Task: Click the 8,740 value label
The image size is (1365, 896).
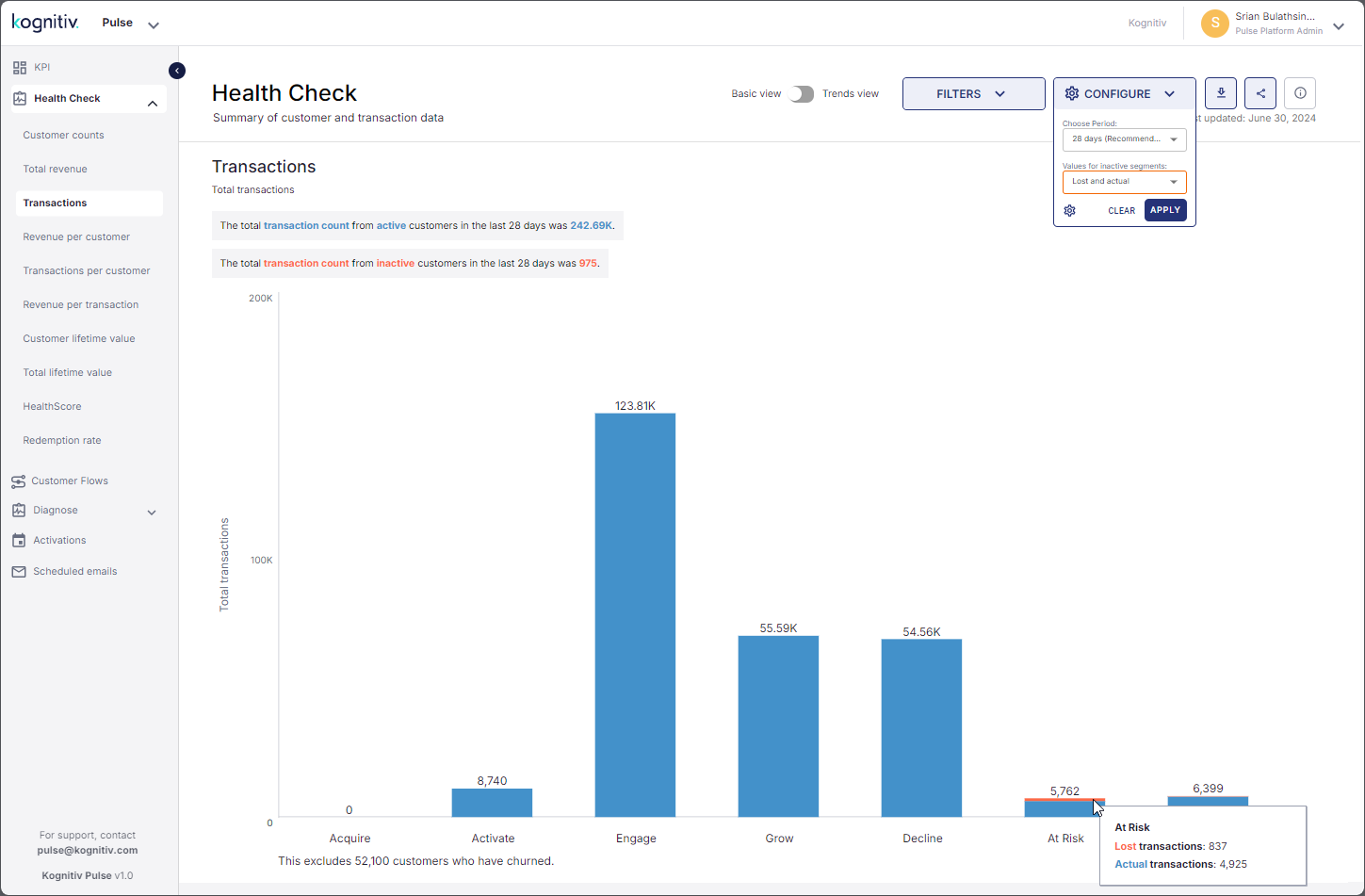Action: [492, 781]
